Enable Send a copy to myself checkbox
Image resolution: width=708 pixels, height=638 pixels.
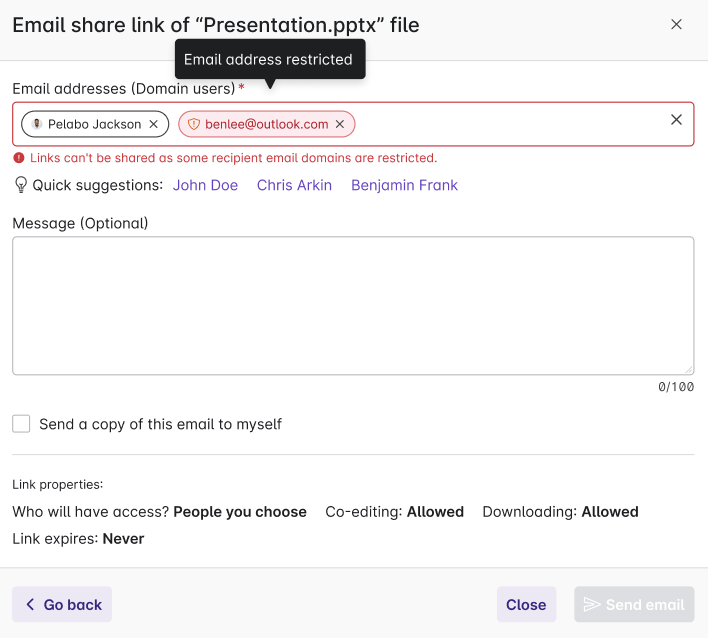21,424
